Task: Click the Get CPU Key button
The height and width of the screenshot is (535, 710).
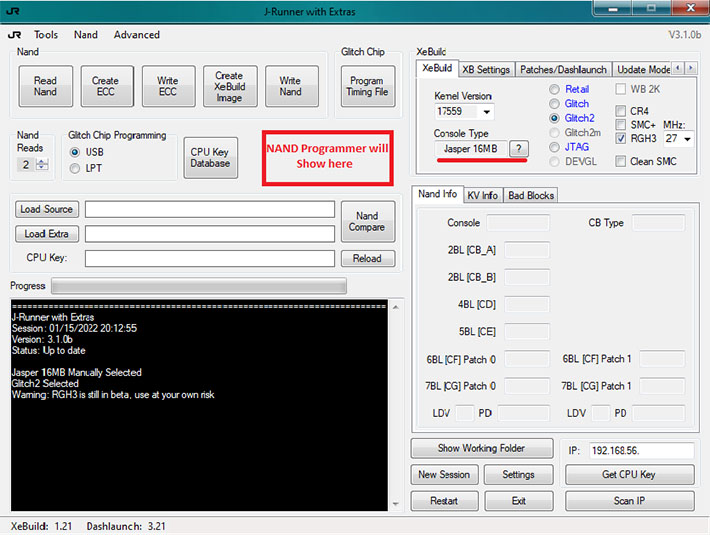Action: tap(629, 474)
